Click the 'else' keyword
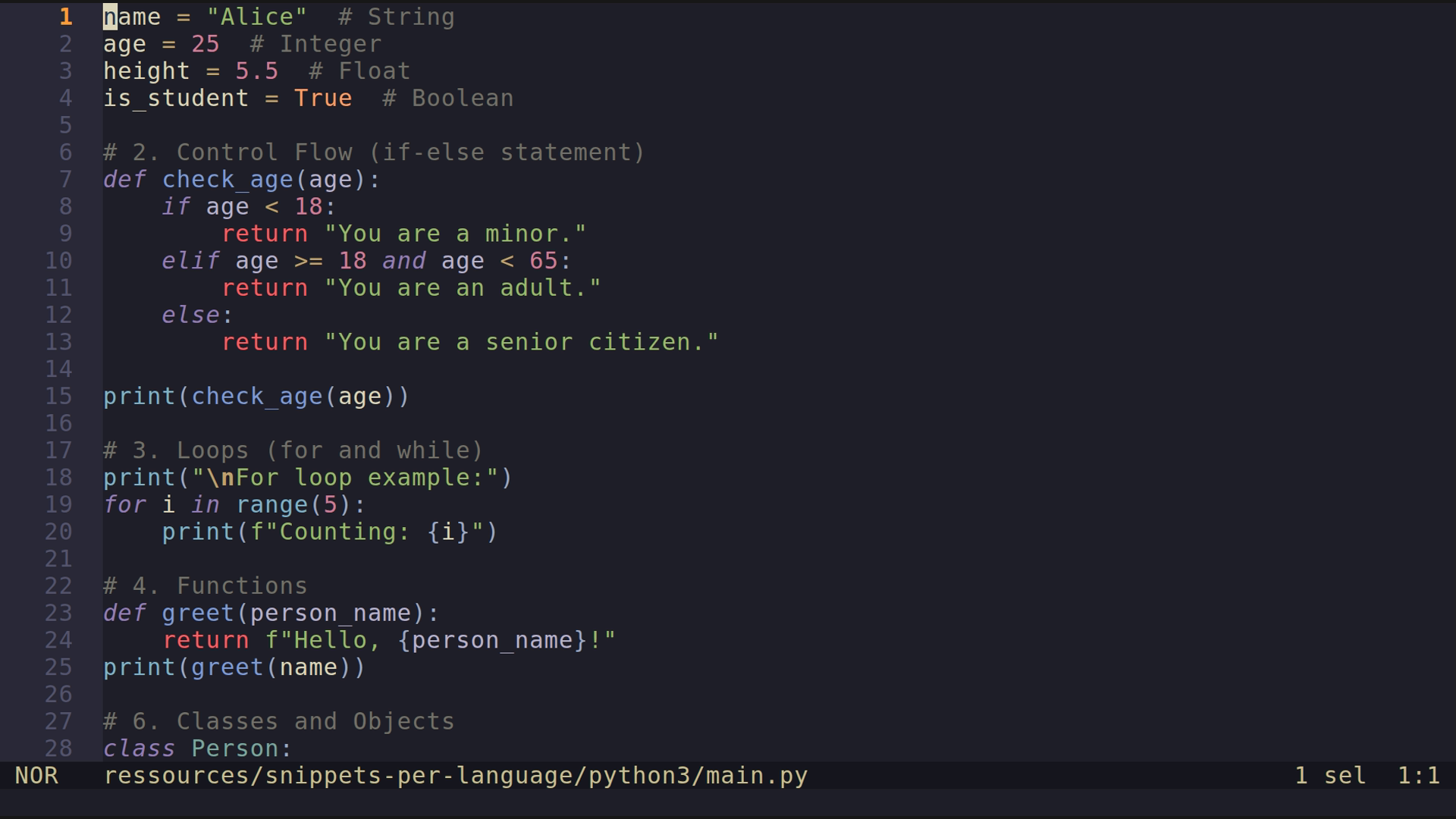This screenshot has height=819, width=1456. [191, 315]
